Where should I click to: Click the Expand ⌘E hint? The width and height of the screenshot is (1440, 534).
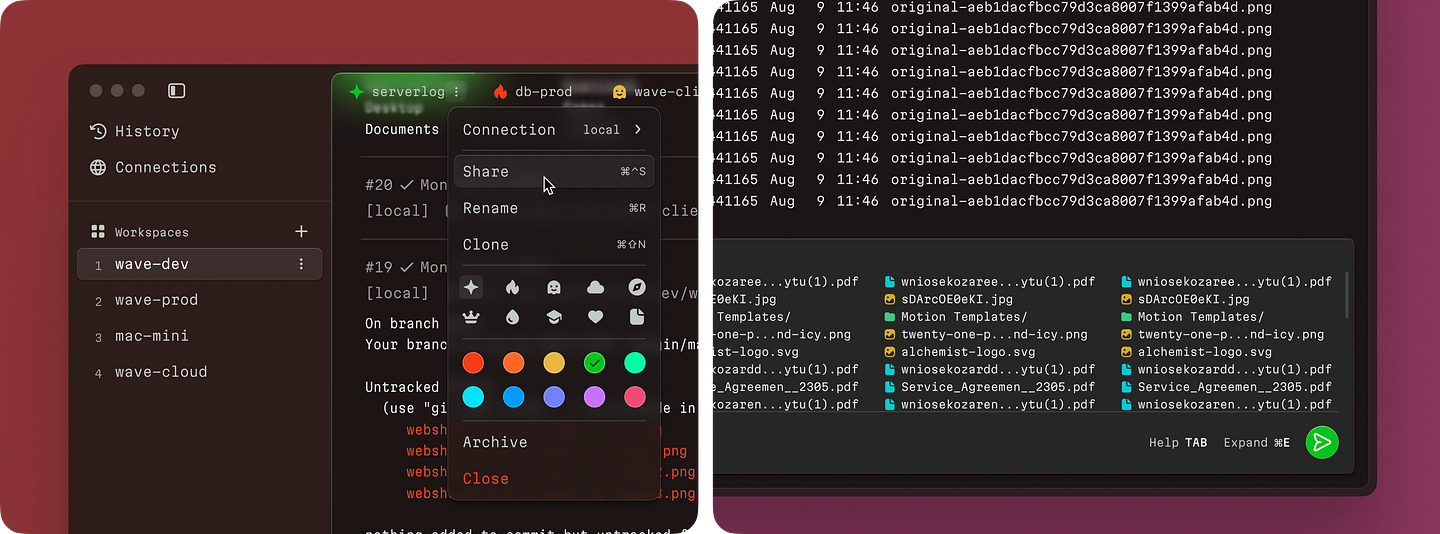[1257, 443]
